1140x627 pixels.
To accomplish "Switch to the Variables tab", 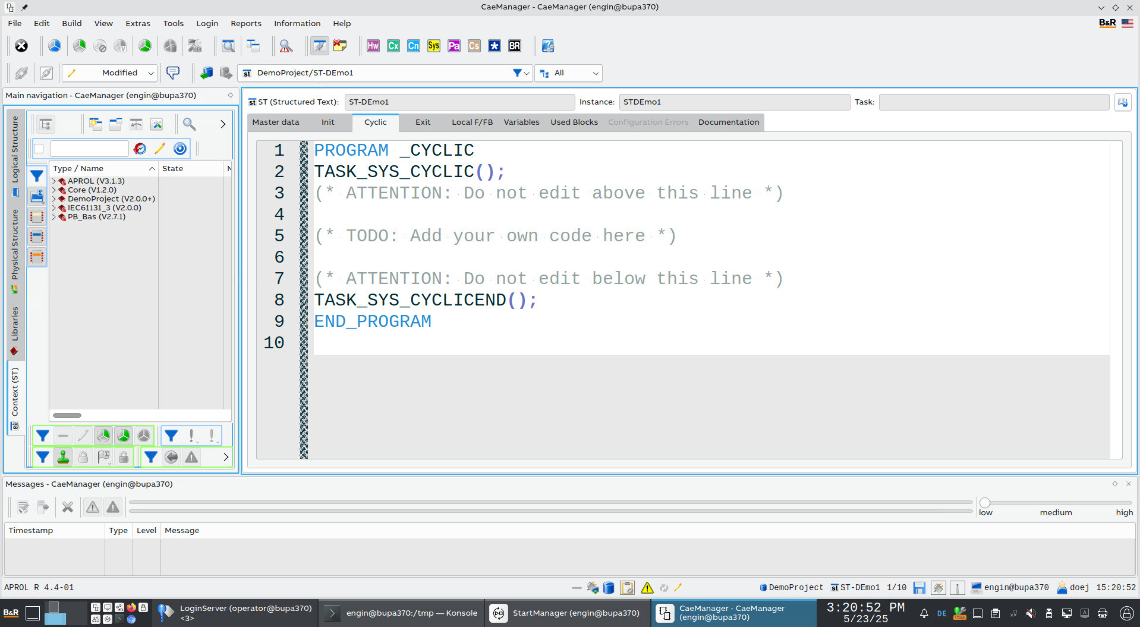I will 521,122.
